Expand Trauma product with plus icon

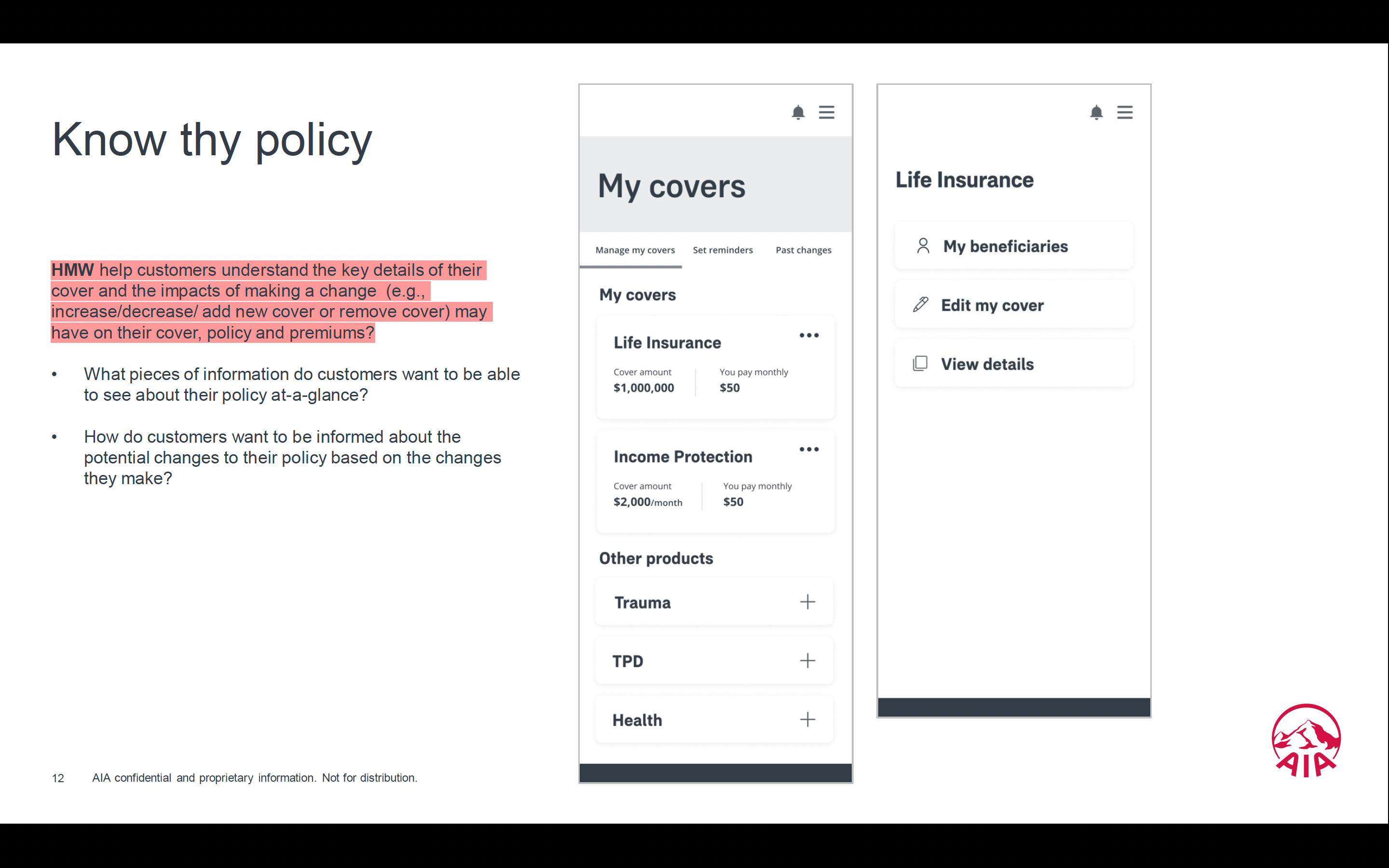tap(807, 602)
